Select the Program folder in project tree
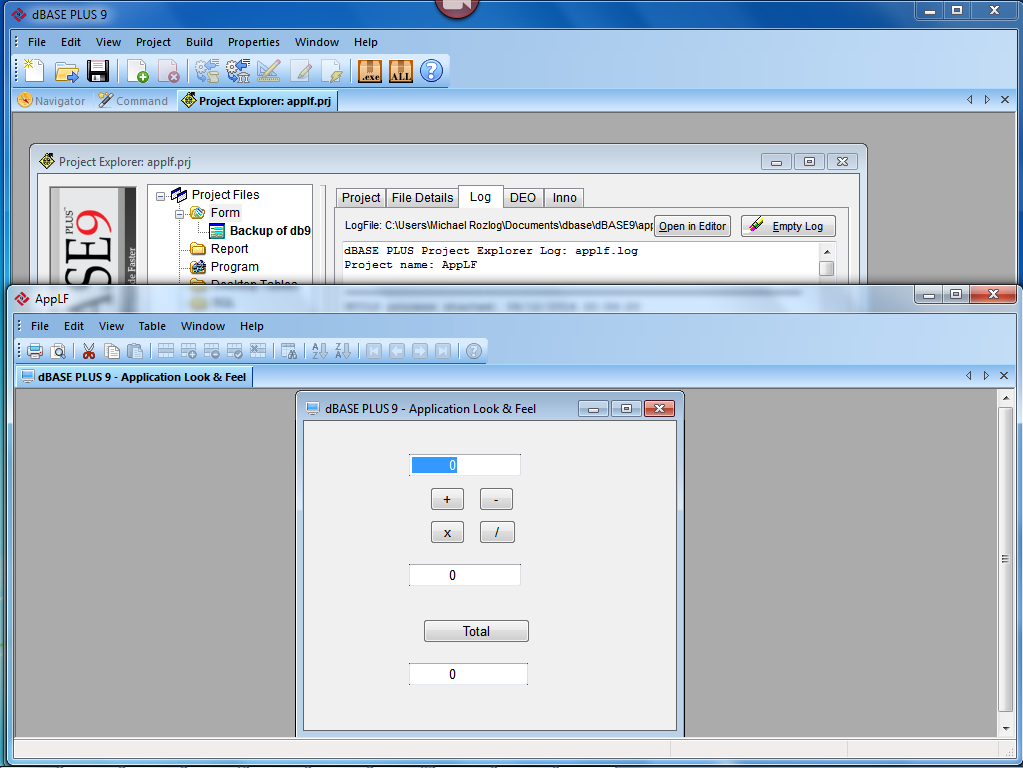Image resolution: width=1023 pixels, height=768 pixels. (x=234, y=267)
